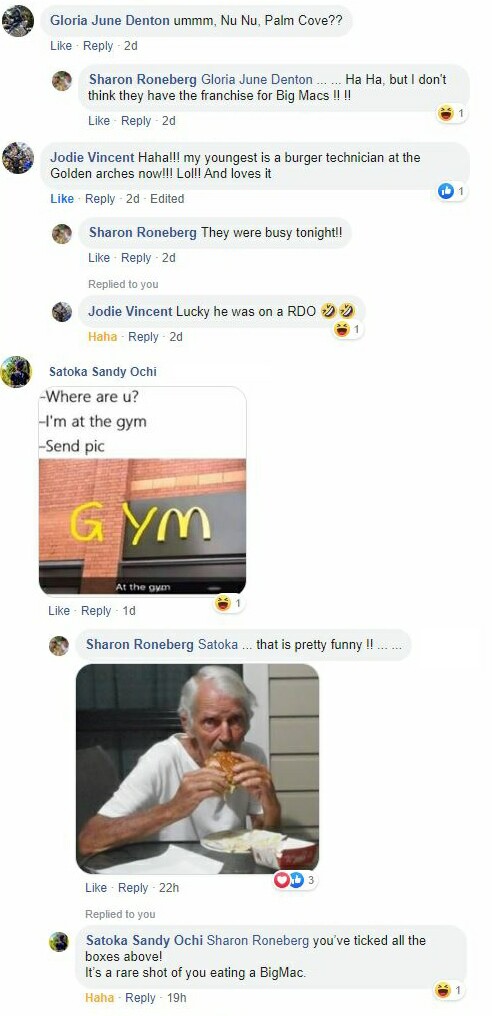492x1016 pixels.
Task: Open the GYM McDonald's meme image
Action: point(143,491)
